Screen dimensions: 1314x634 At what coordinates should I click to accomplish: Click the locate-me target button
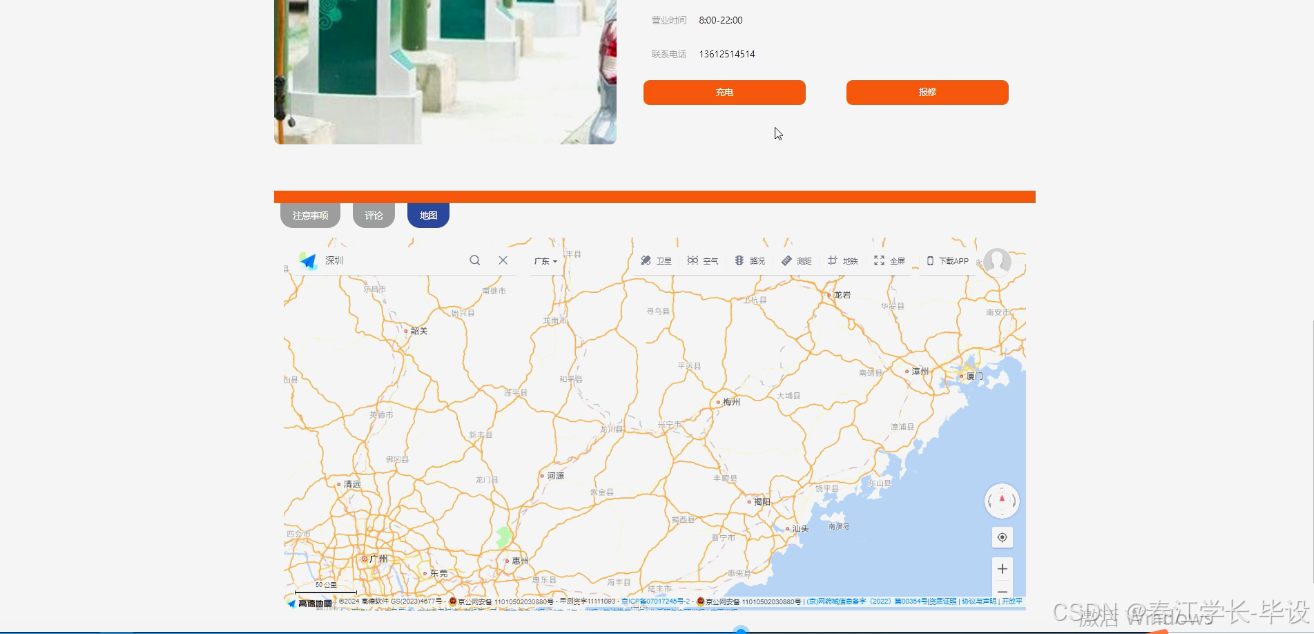click(x=1002, y=538)
